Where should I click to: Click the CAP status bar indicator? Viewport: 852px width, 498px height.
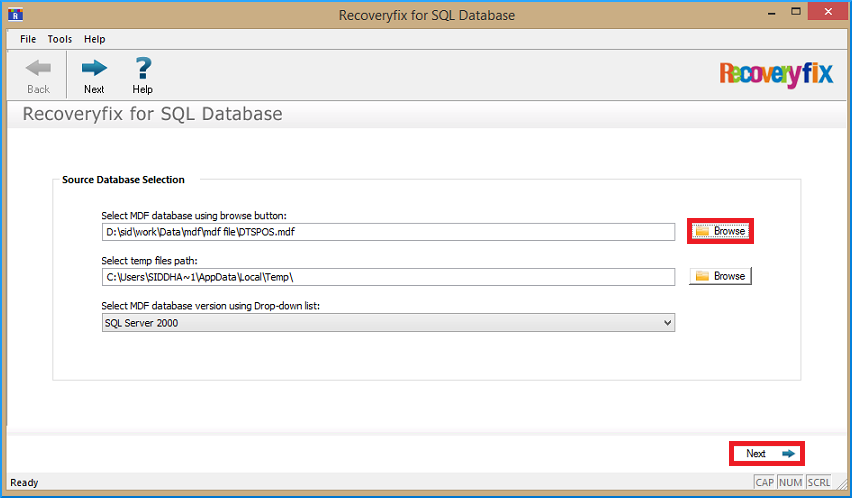(x=765, y=482)
